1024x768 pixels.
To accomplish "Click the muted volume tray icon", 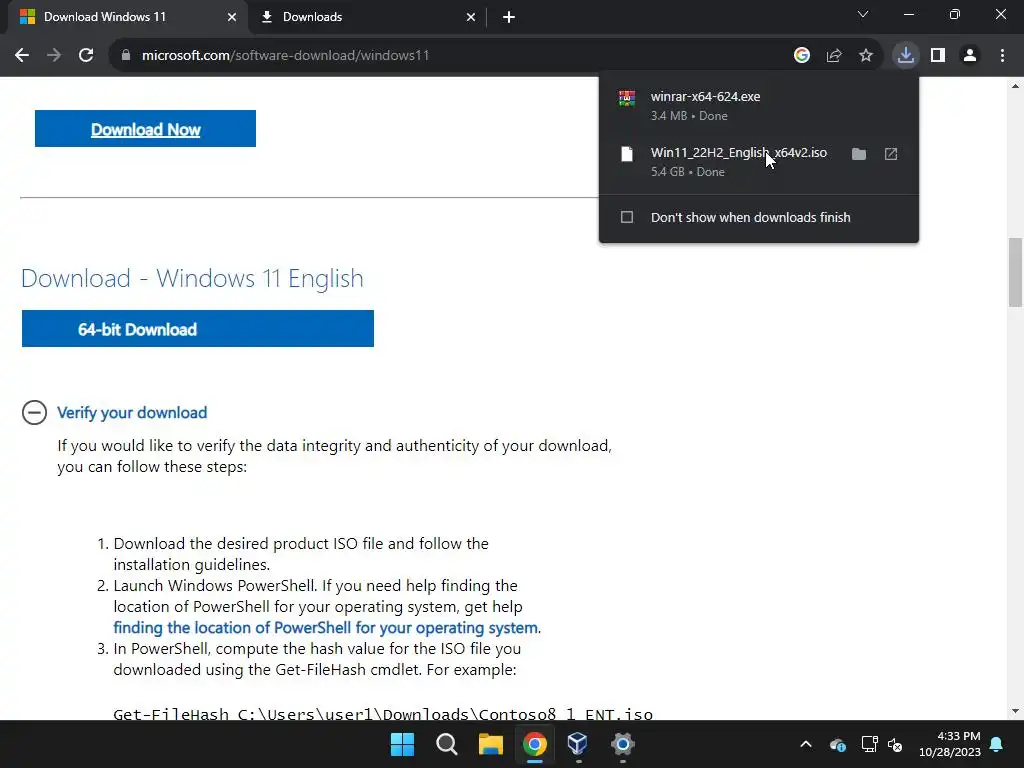I will 895,744.
